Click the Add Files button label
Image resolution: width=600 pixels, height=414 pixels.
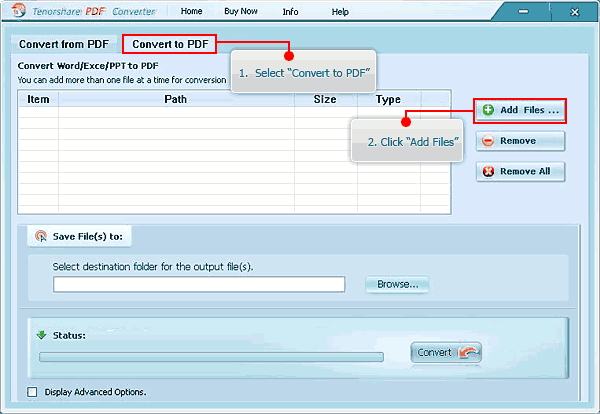[530, 110]
